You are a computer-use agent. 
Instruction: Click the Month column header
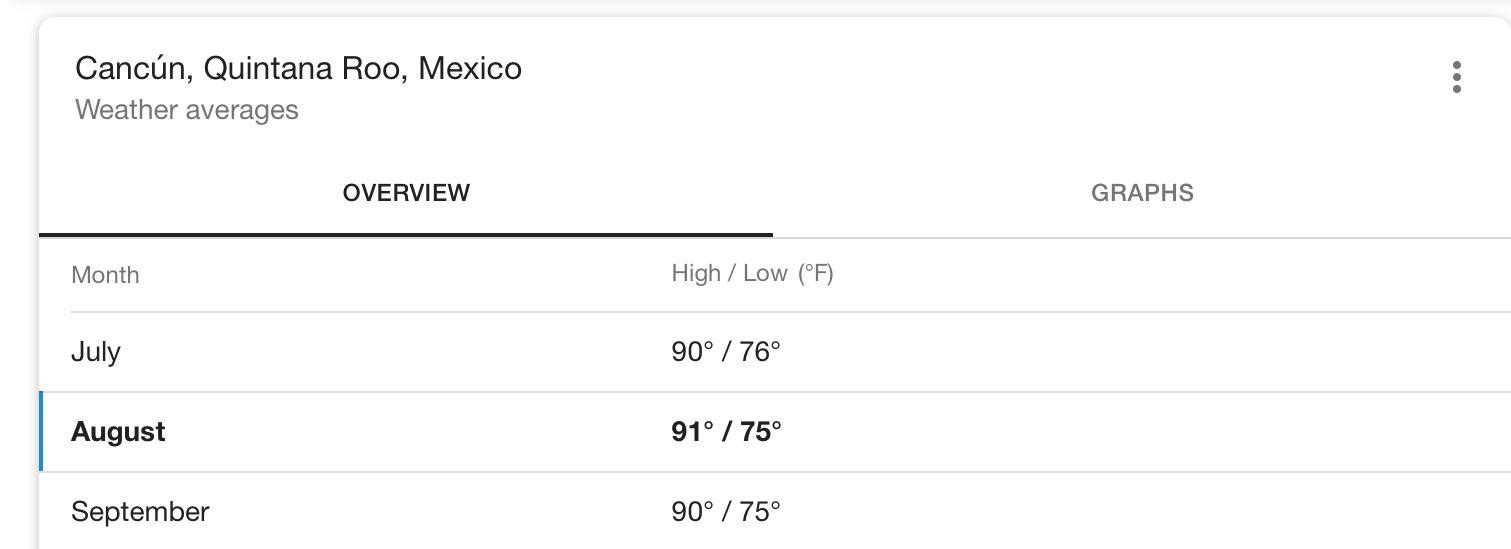tap(105, 275)
